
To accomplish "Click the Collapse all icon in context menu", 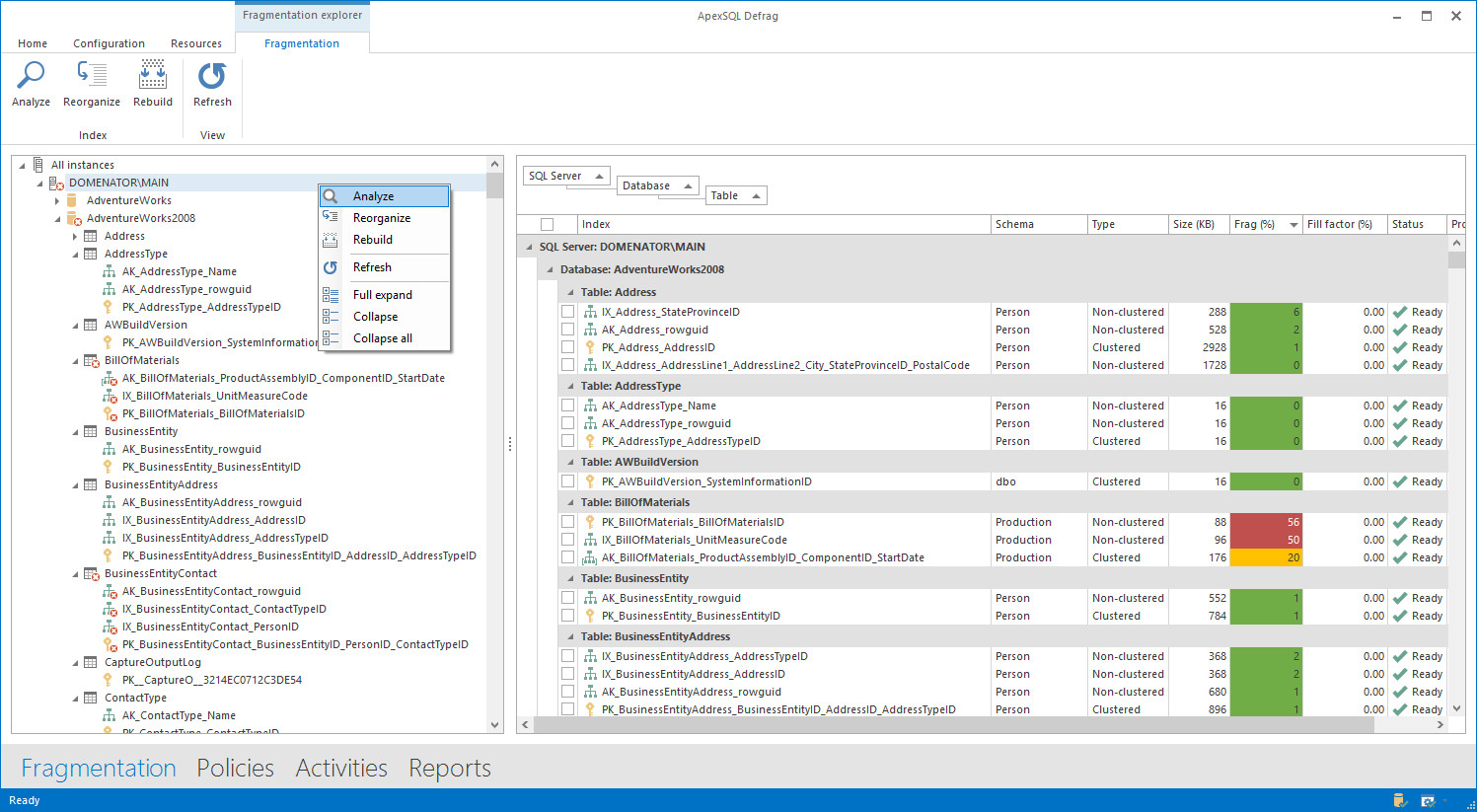I will click(331, 338).
